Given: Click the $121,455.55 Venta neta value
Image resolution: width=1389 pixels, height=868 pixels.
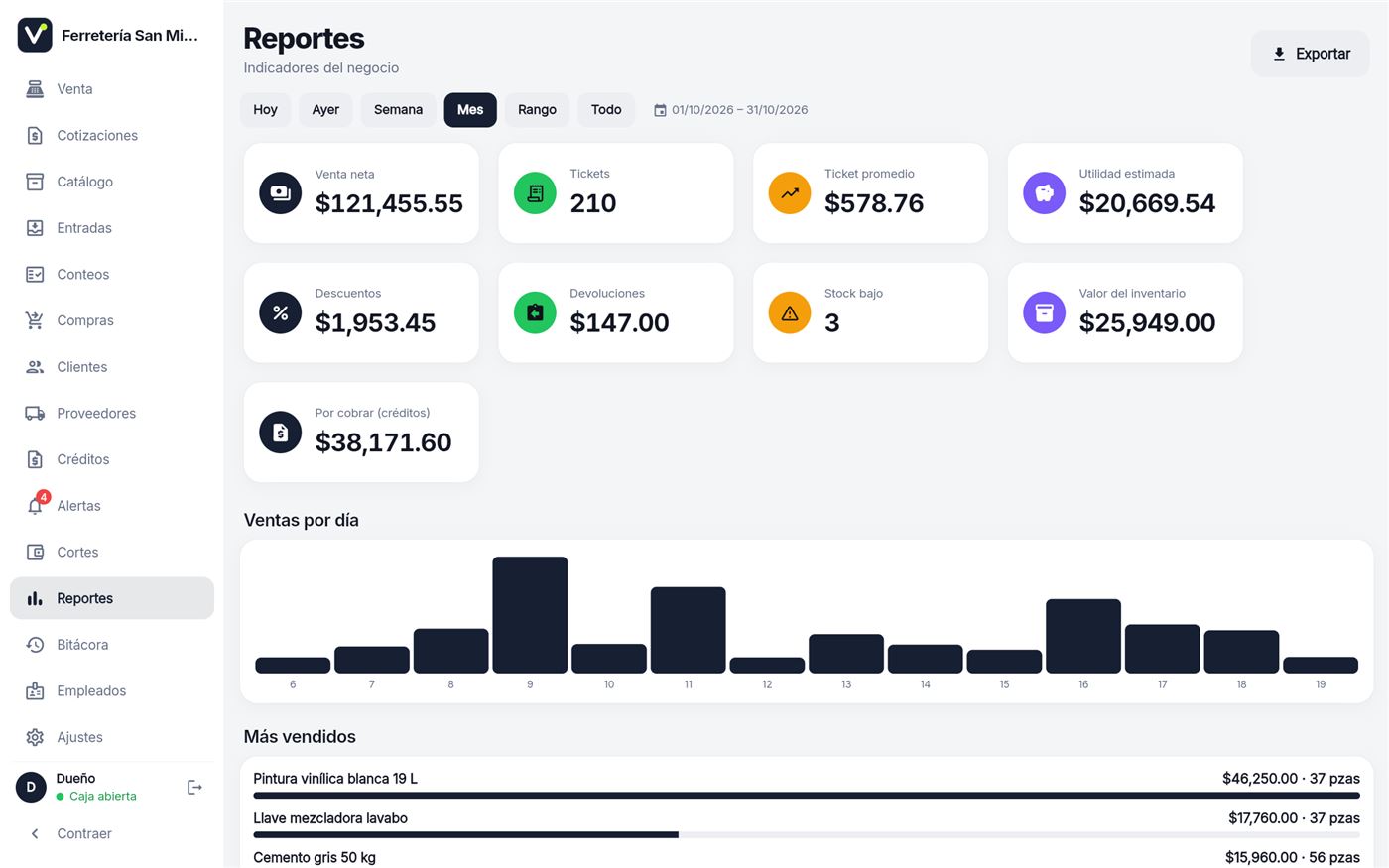Looking at the screenshot, I should (389, 203).
